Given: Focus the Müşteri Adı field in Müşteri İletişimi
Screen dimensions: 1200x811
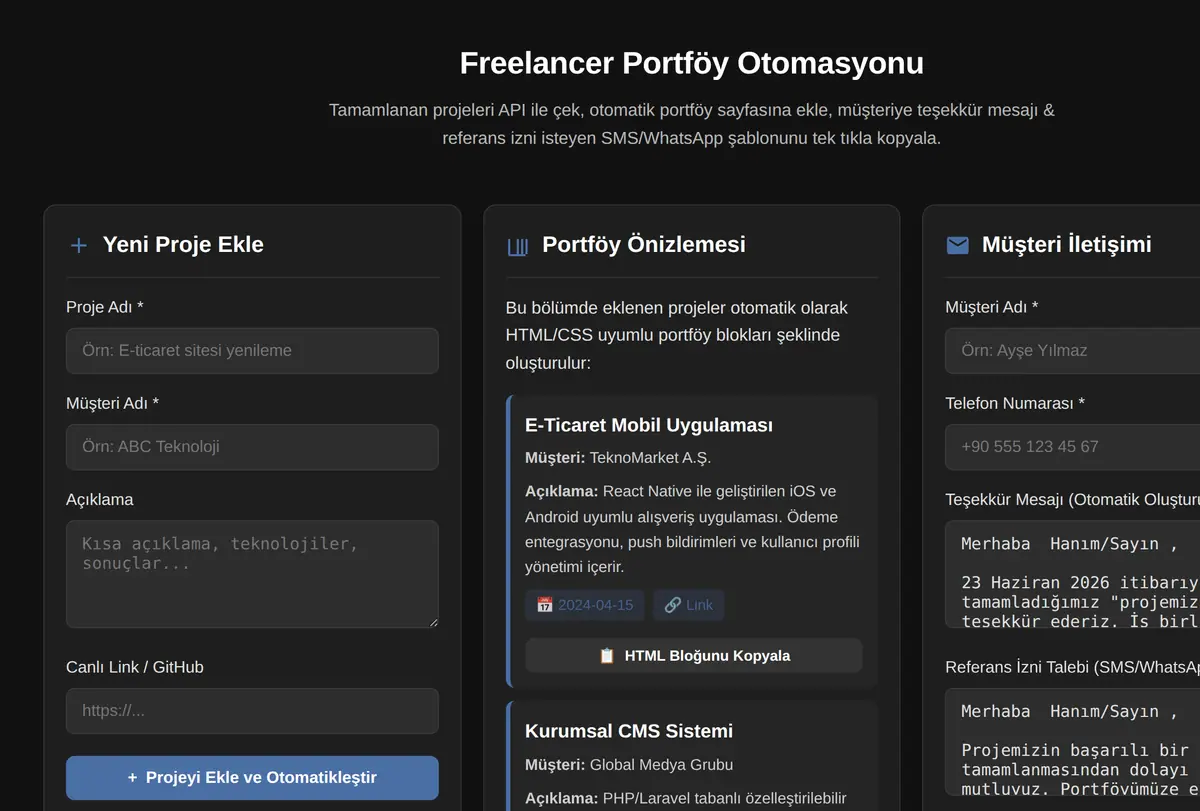Looking at the screenshot, I should coord(1072,351).
